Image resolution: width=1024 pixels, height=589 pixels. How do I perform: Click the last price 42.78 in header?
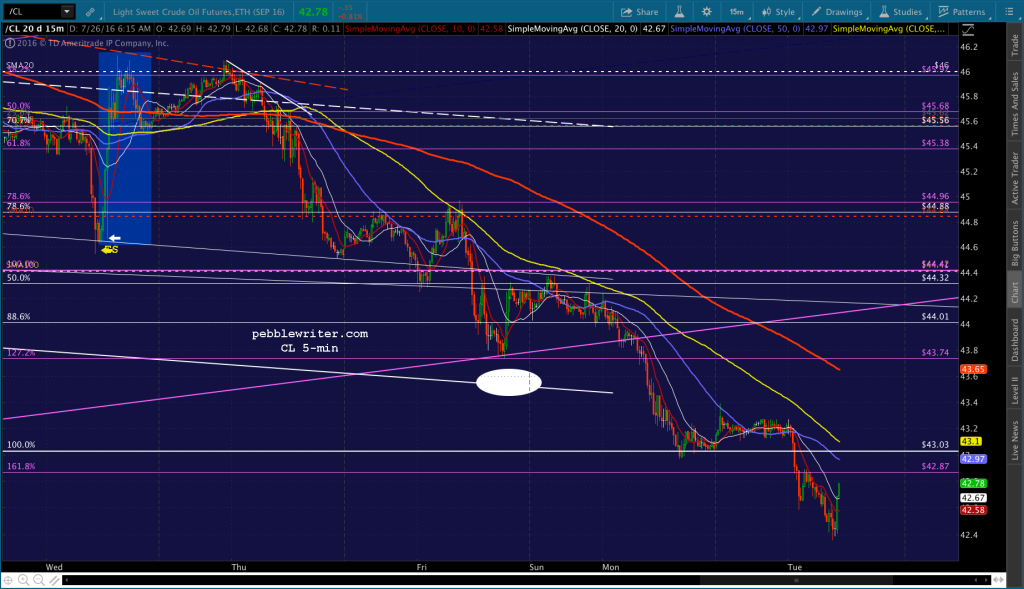pos(313,12)
